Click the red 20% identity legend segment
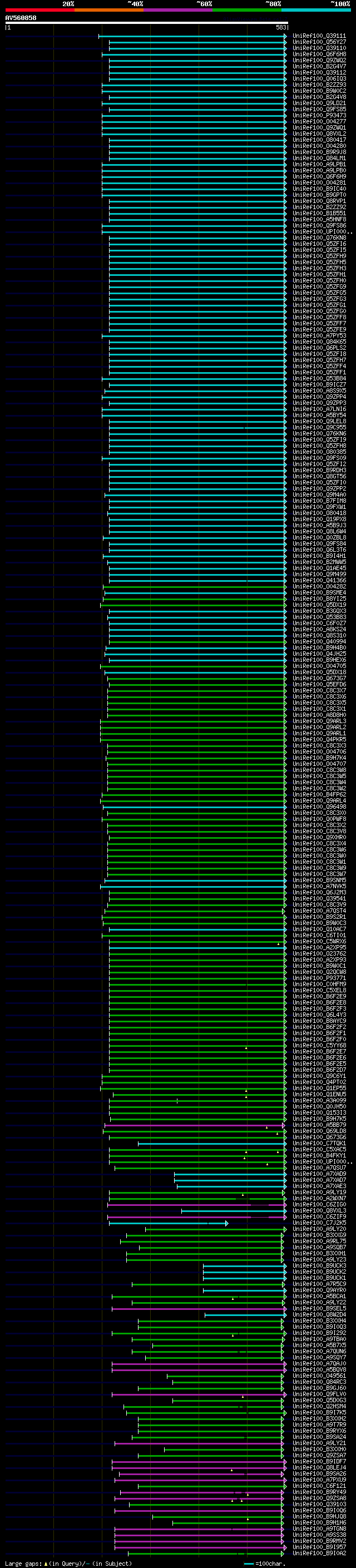356x1568 pixels. tap(39, 10)
